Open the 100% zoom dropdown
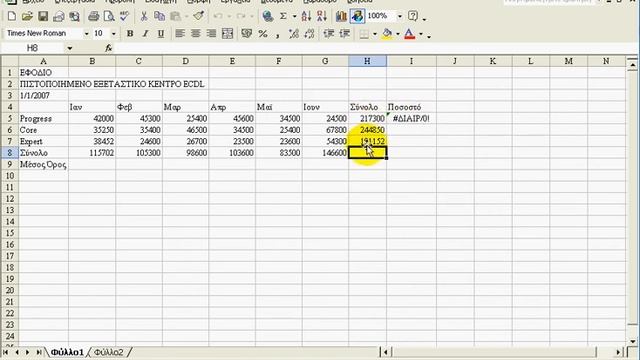 coord(400,16)
